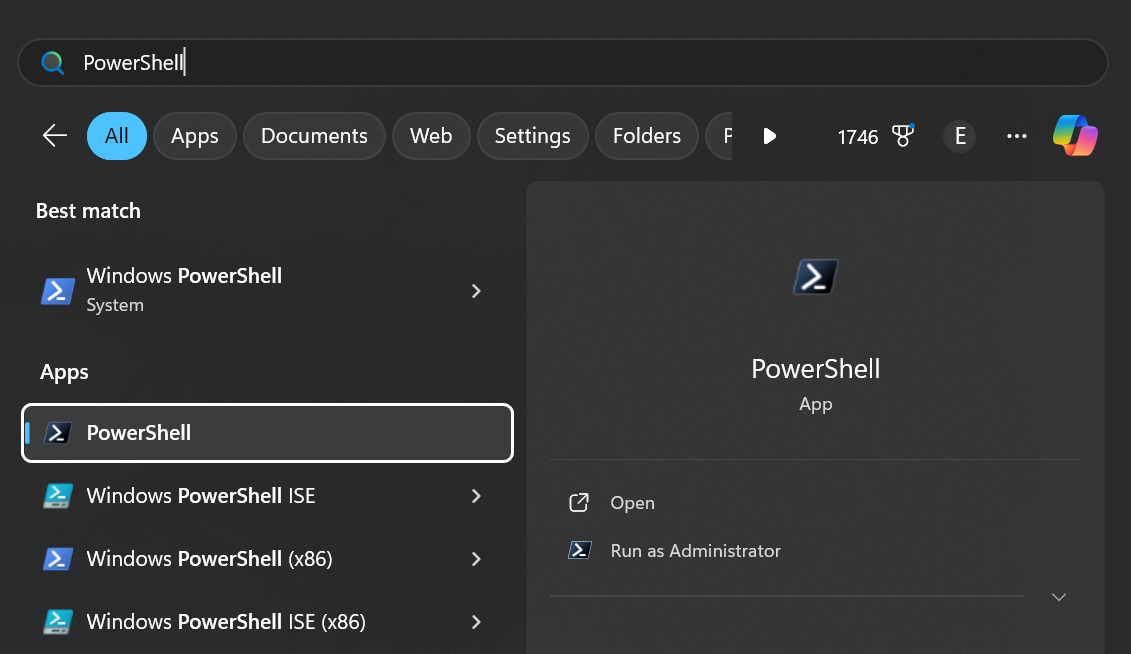The height and width of the screenshot is (654, 1131).
Task: Select Windows PowerShell (x86) result
Action: coord(268,559)
